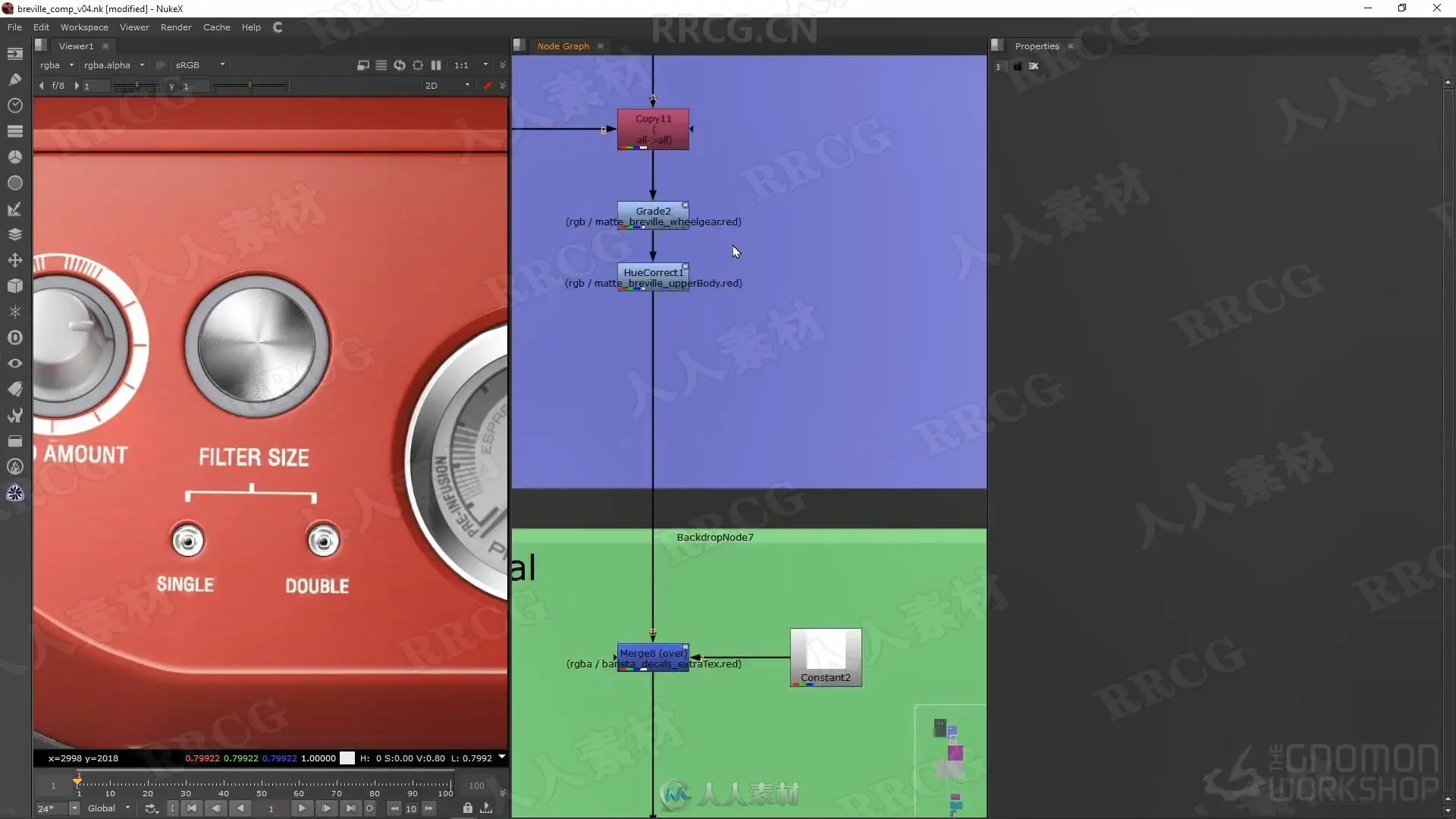
Task: Open the sRGB viewer process dropdown
Action: tap(199, 65)
